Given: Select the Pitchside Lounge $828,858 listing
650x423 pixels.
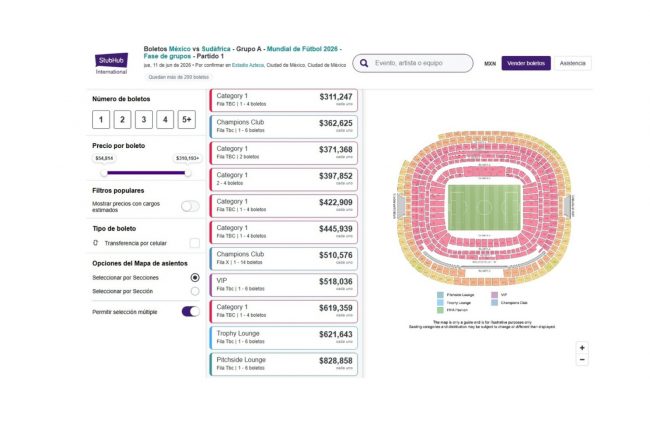Looking at the screenshot, I should coord(285,363).
